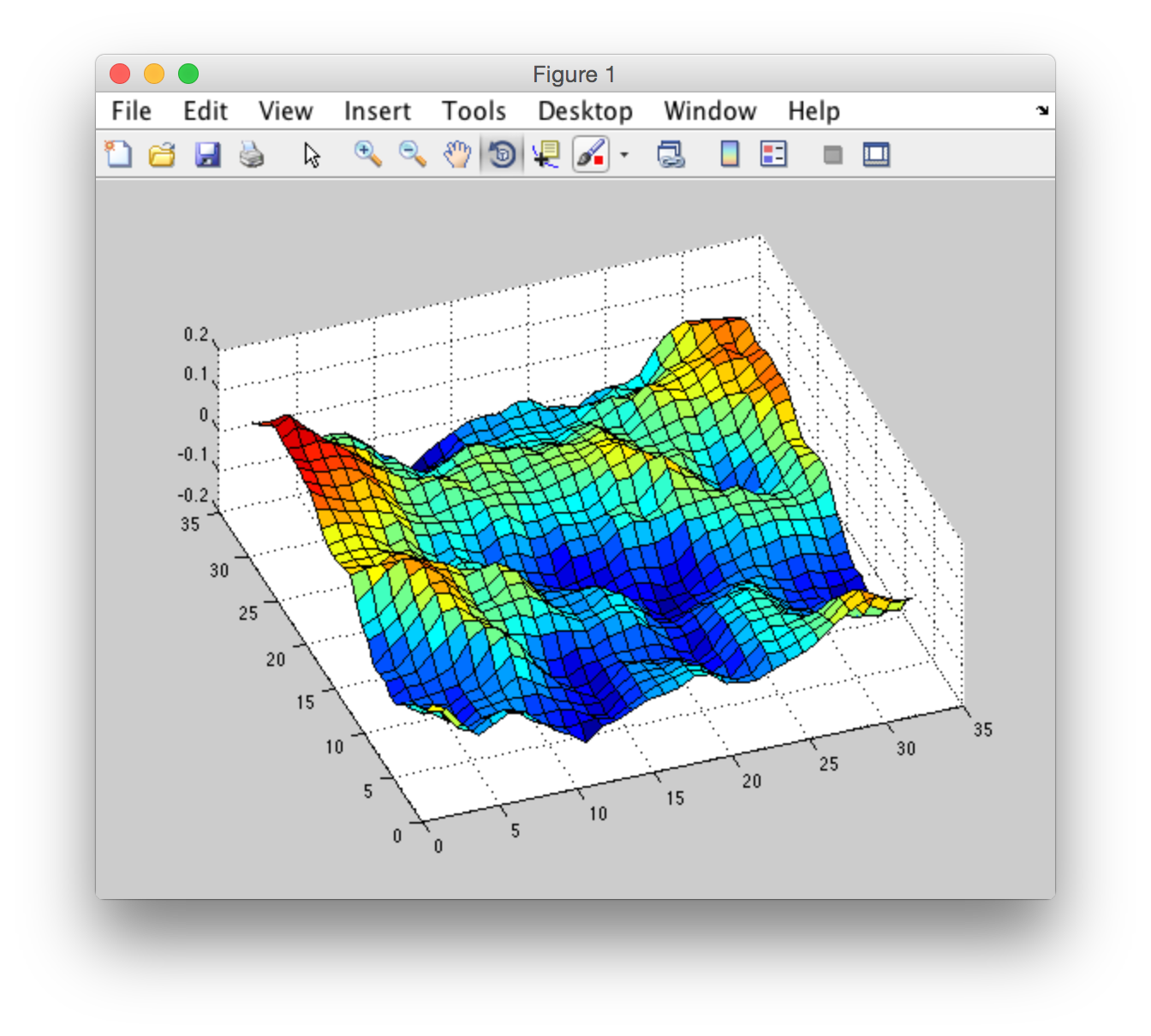Save the figure with the floppy disk icon
Image resolution: width=1151 pixels, height=1036 pixels.
pos(207,155)
